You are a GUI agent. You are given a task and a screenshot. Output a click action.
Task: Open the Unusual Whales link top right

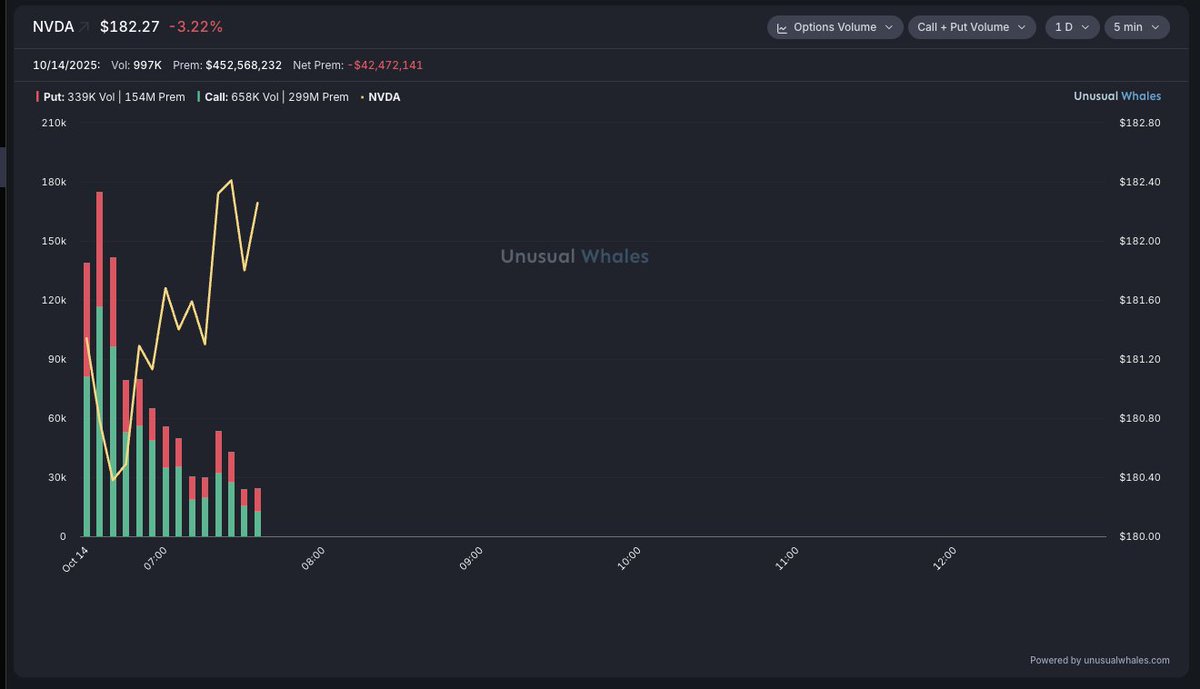(1117, 95)
